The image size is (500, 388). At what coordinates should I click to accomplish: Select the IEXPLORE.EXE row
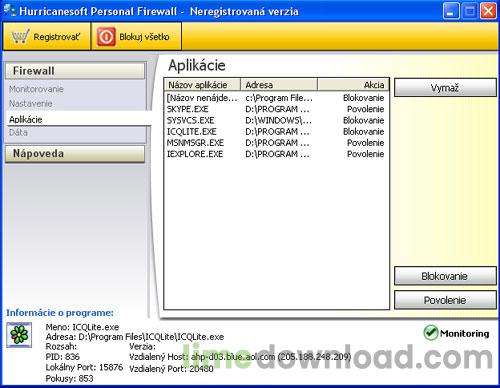tap(276, 154)
